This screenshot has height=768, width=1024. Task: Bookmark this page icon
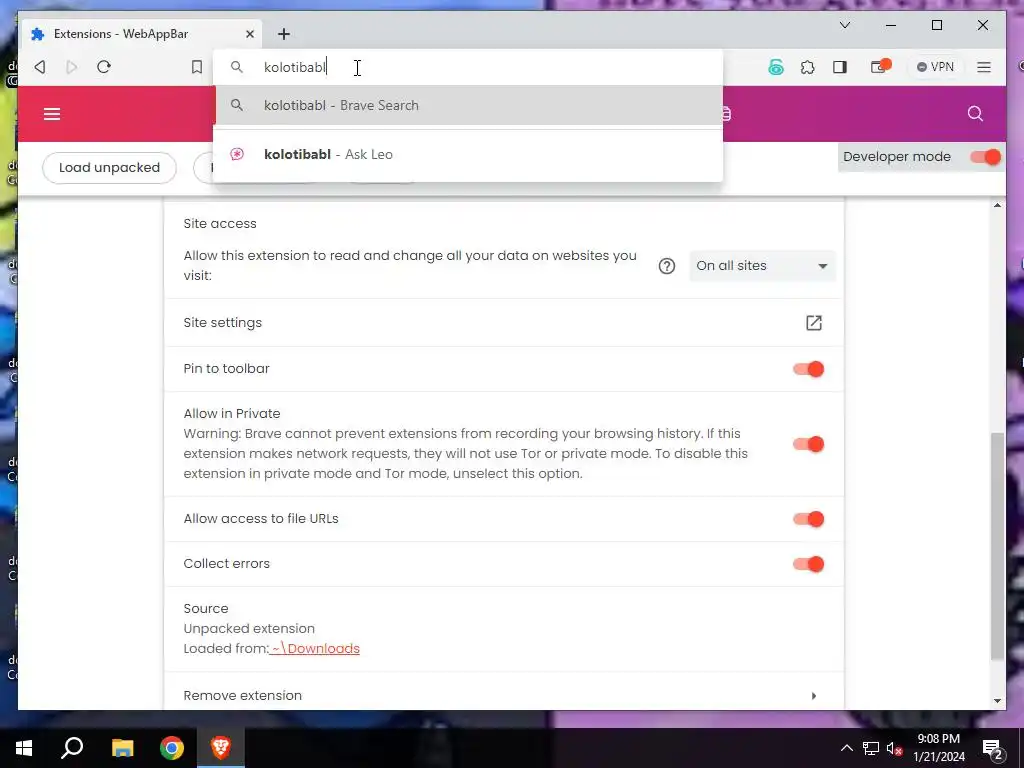[197, 67]
